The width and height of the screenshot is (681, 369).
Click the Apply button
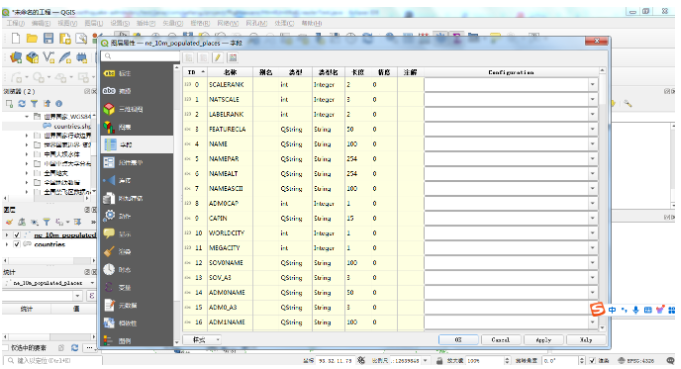[543, 340]
